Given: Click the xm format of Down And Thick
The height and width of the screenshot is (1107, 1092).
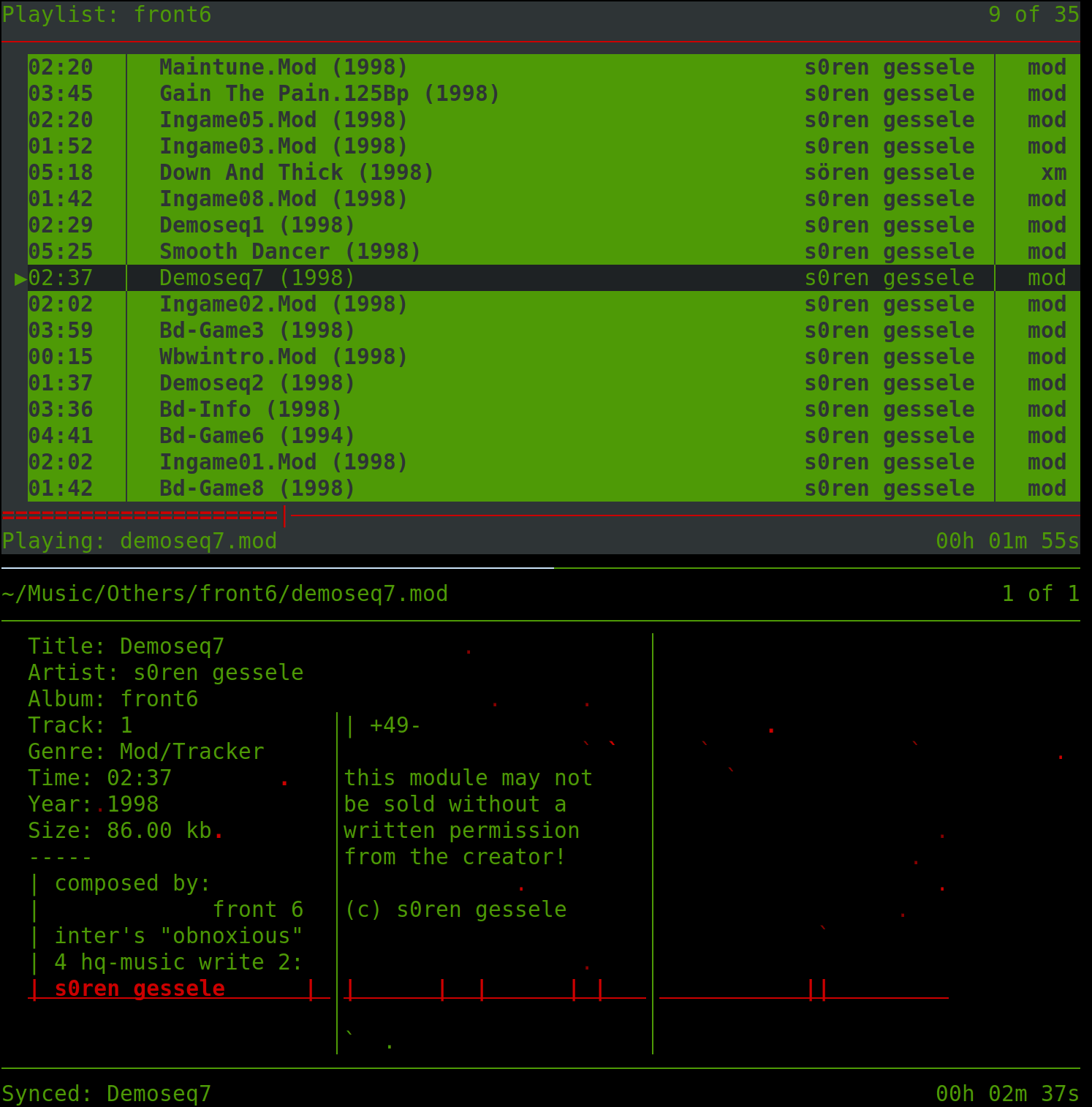Looking at the screenshot, I should (1053, 173).
